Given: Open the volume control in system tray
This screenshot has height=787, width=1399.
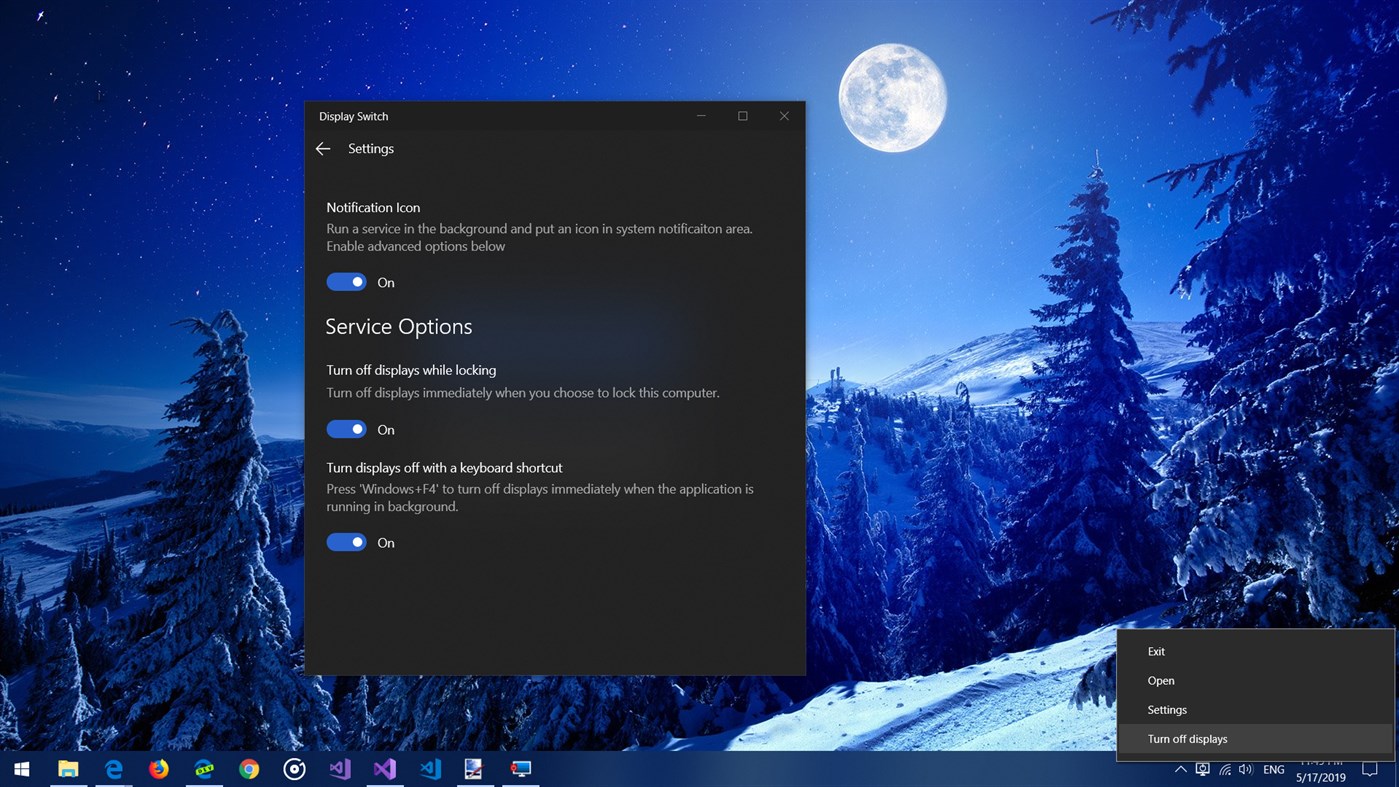Looking at the screenshot, I should pos(1246,770).
